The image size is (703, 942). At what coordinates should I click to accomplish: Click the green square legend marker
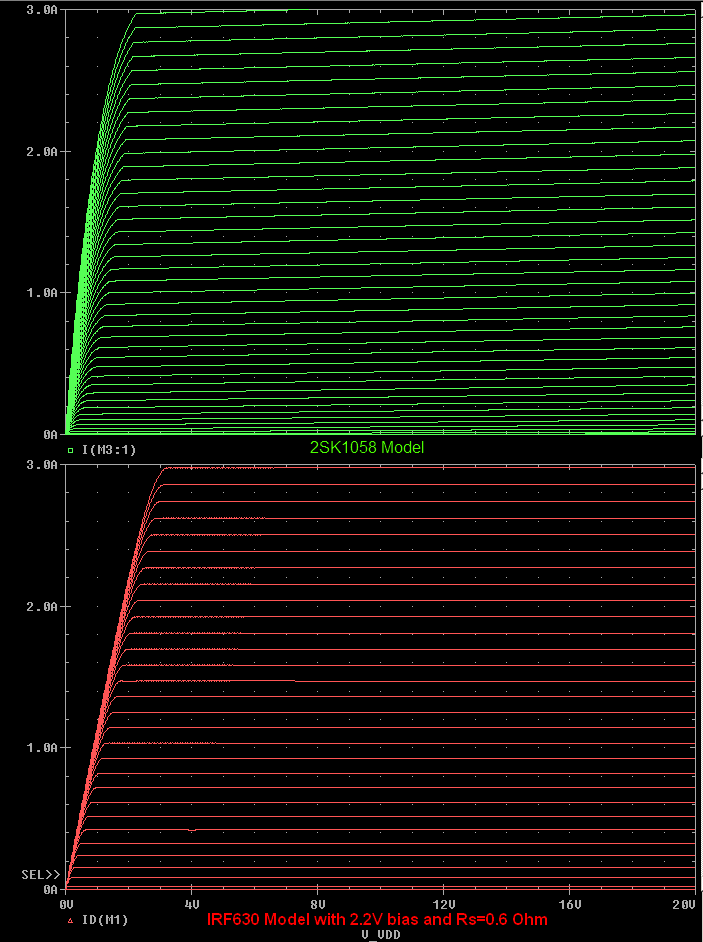tap(71, 449)
